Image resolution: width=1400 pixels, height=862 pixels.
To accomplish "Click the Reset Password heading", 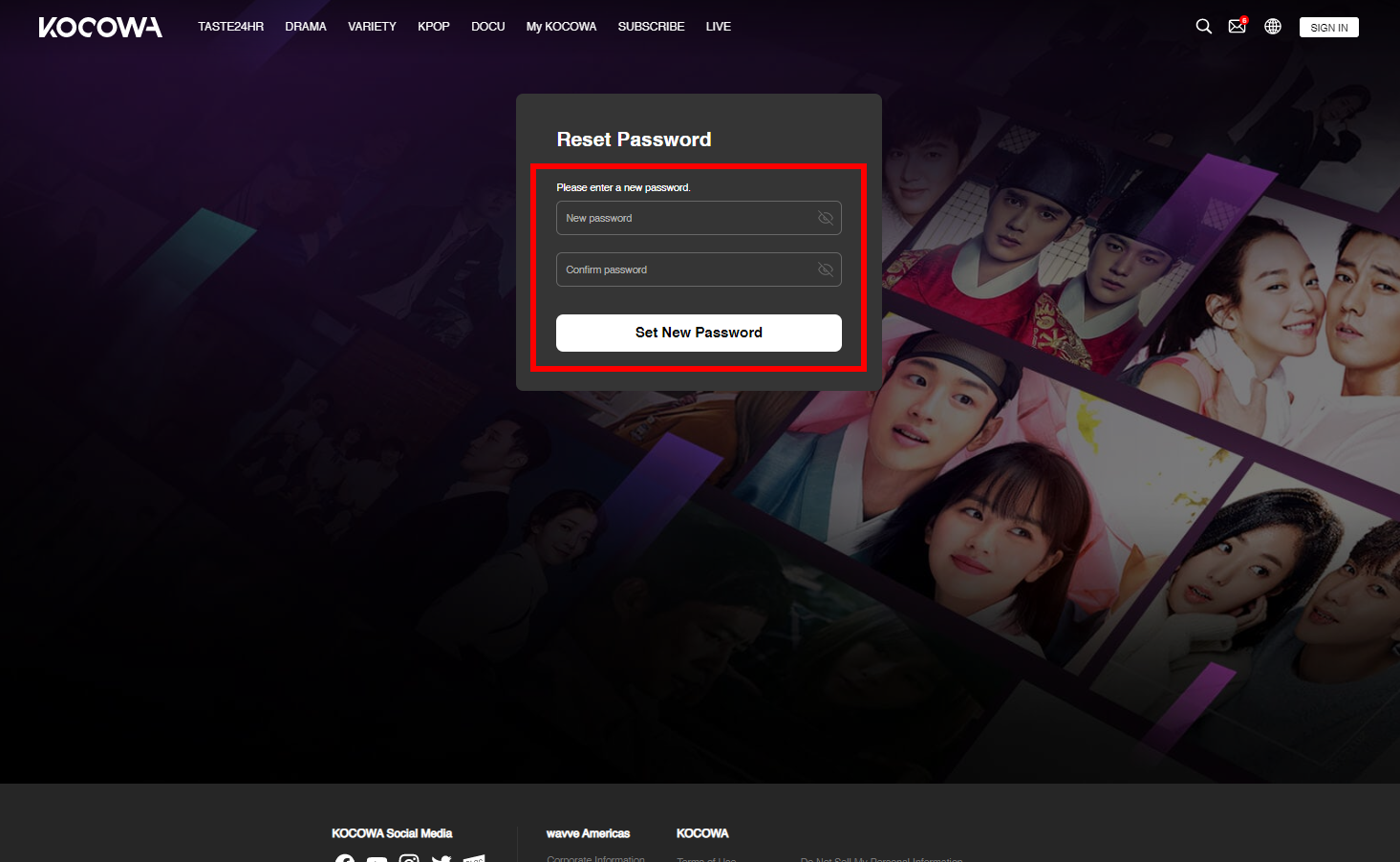I will (635, 140).
